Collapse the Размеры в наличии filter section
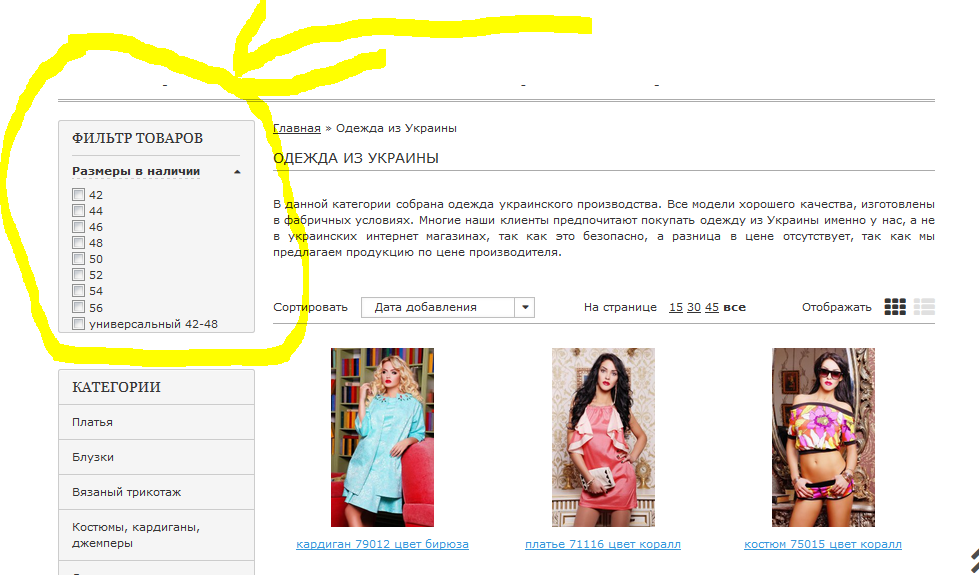979x575 pixels. pos(237,172)
